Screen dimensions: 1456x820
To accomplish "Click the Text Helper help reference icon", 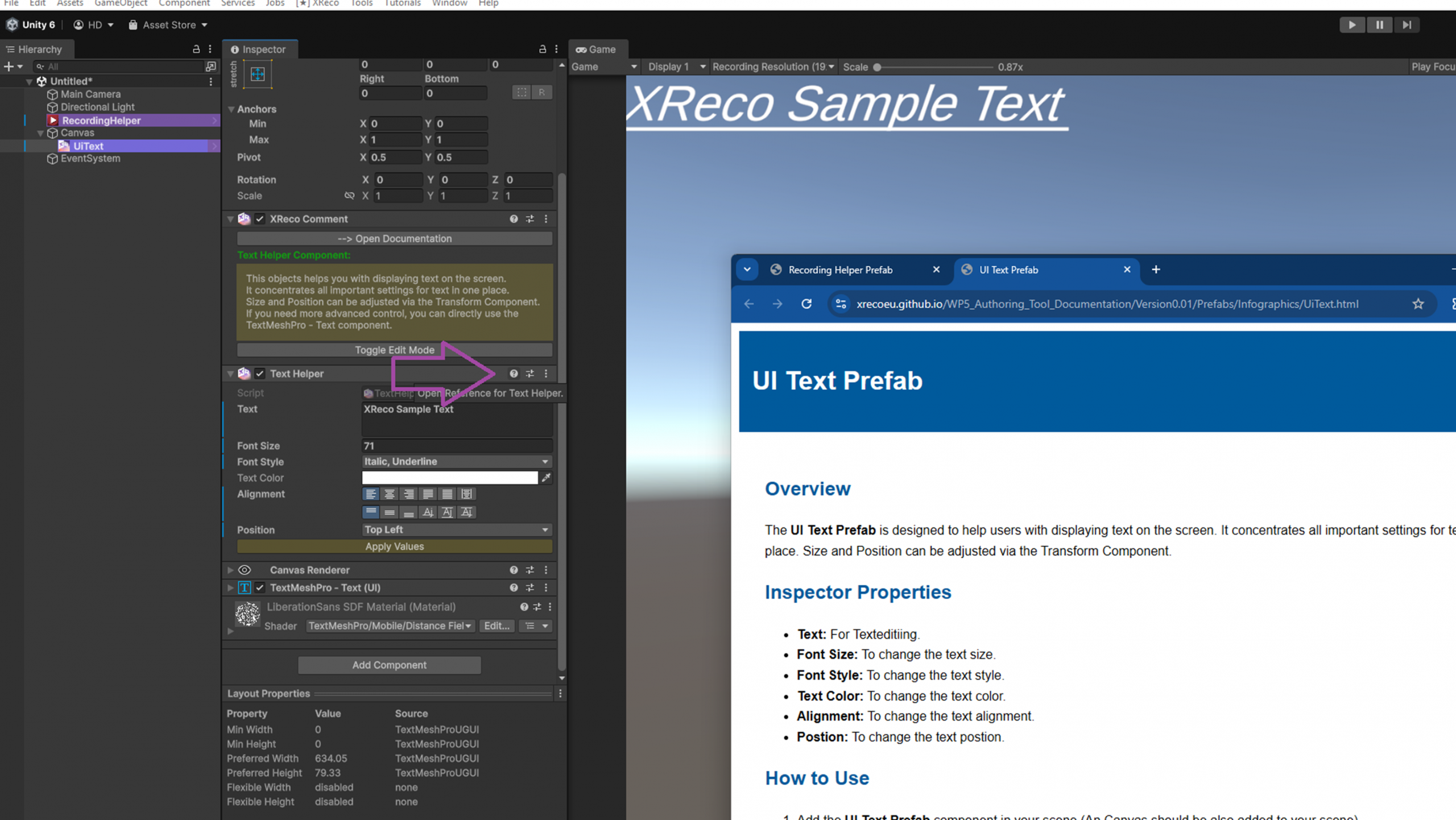I will [514, 374].
